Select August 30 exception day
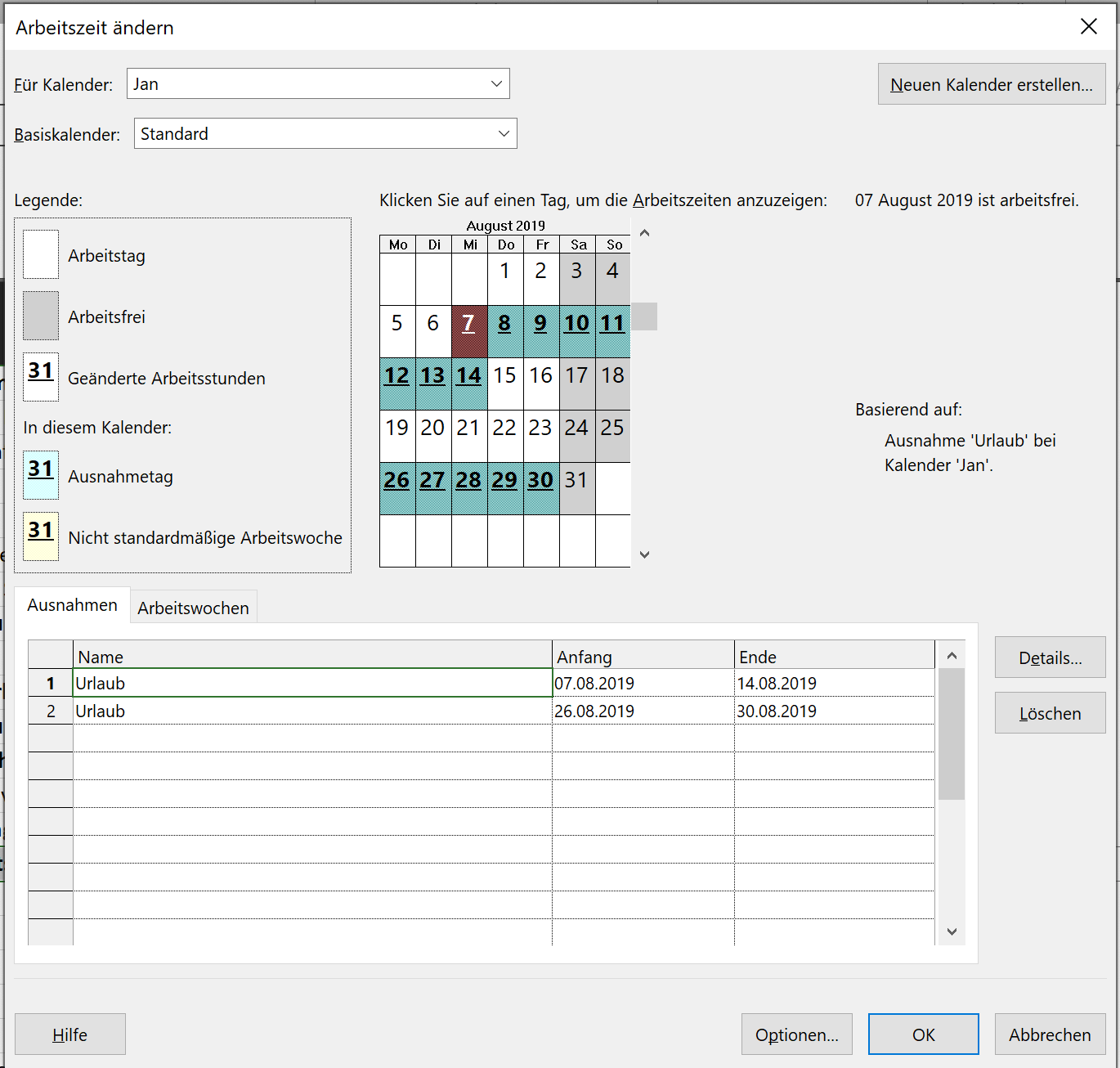Viewport: 1120px width, 1068px height. tap(541, 488)
